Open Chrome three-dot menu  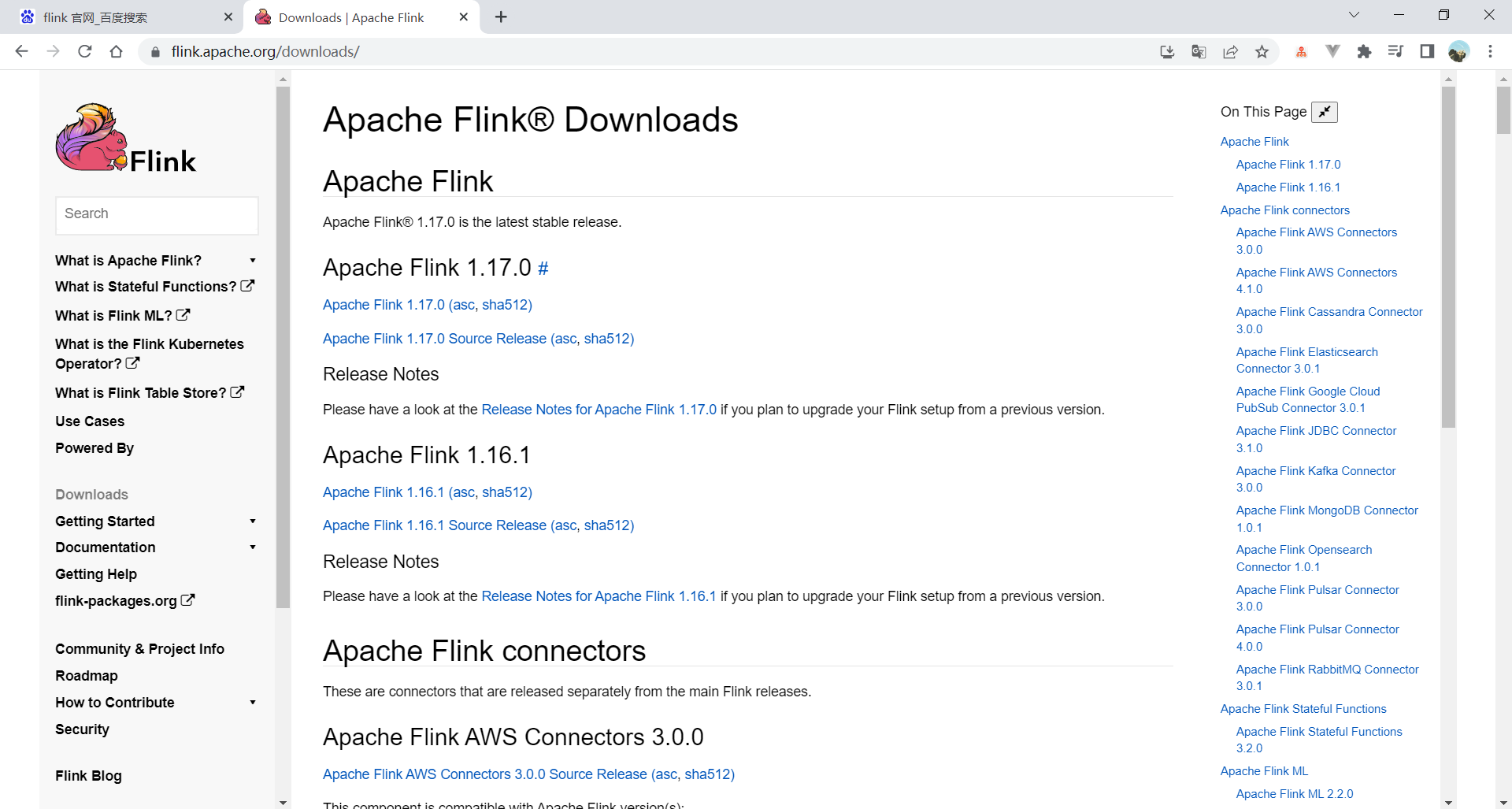tap(1490, 51)
